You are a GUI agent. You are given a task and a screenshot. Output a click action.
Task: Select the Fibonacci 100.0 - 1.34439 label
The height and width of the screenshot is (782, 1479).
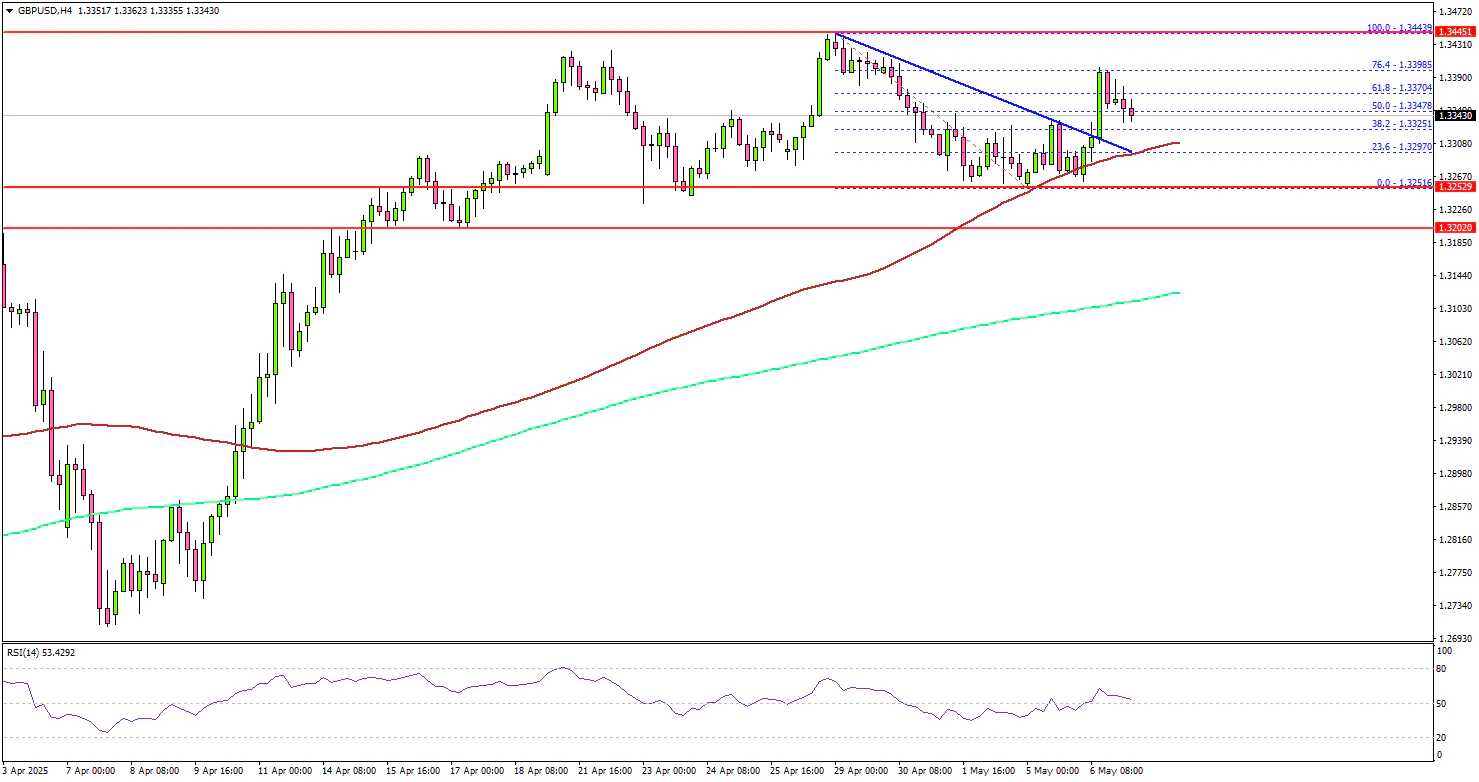tap(1400, 27)
